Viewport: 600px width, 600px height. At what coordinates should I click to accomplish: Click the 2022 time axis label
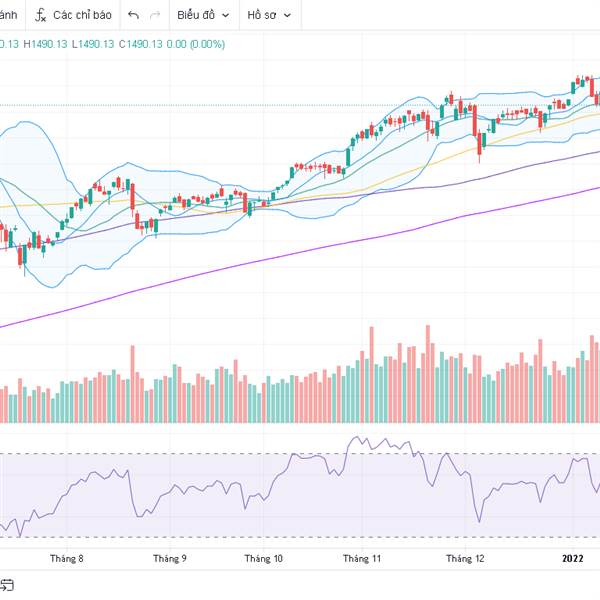(573, 559)
